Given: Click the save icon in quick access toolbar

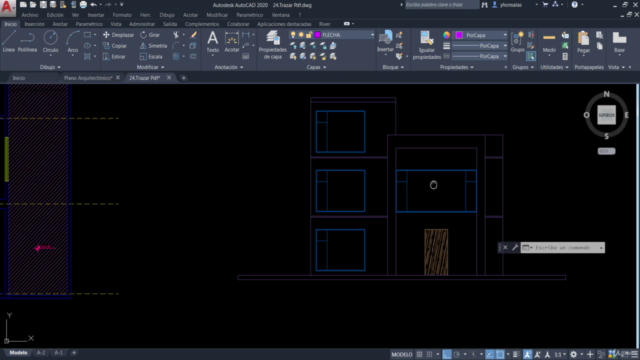Looking at the screenshot, I should point(43,4).
